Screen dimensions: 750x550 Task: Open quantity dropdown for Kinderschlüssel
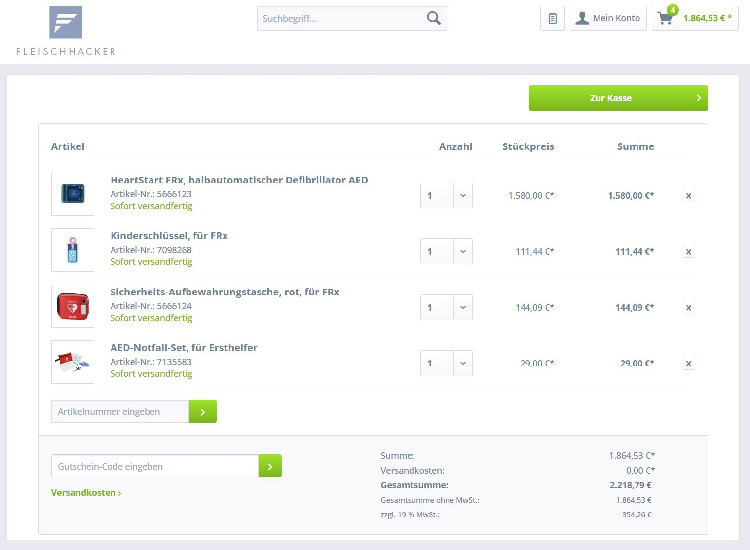click(462, 251)
